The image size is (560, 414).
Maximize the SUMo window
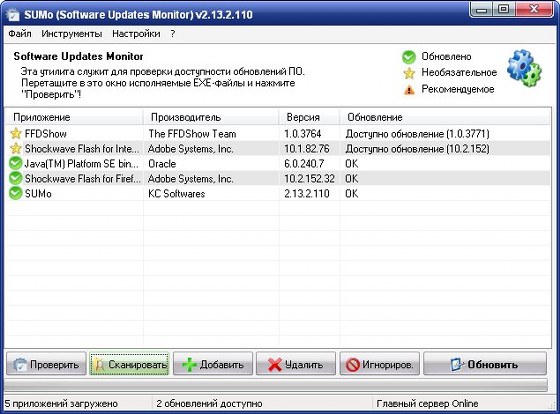[503, 9]
